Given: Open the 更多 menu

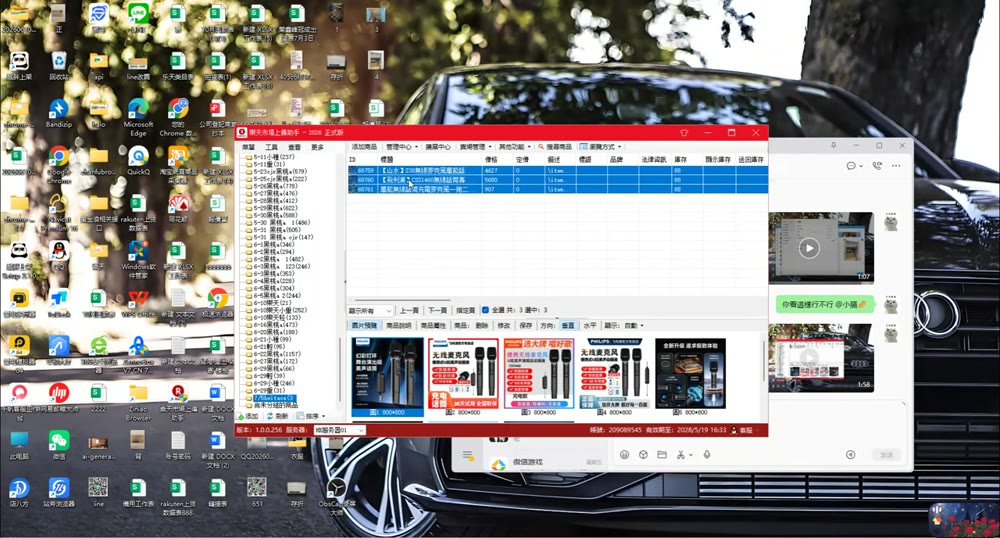Looking at the screenshot, I should [317, 147].
